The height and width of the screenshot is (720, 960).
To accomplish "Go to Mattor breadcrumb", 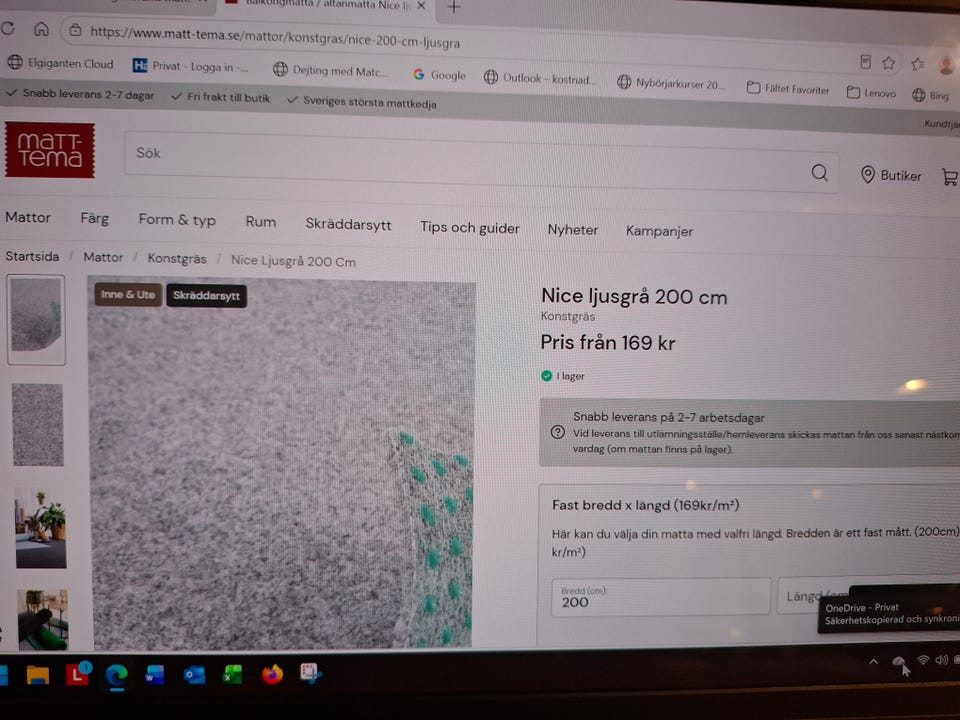I will 103,257.
